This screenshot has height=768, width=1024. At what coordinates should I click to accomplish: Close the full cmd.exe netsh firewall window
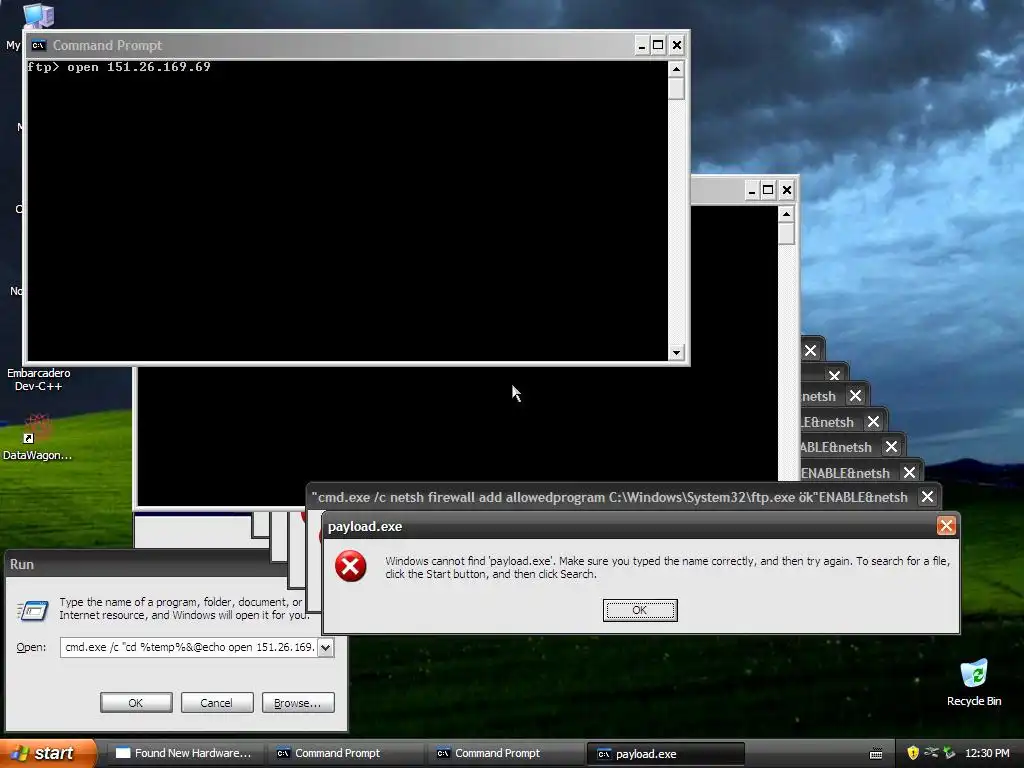(x=927, y=497)
